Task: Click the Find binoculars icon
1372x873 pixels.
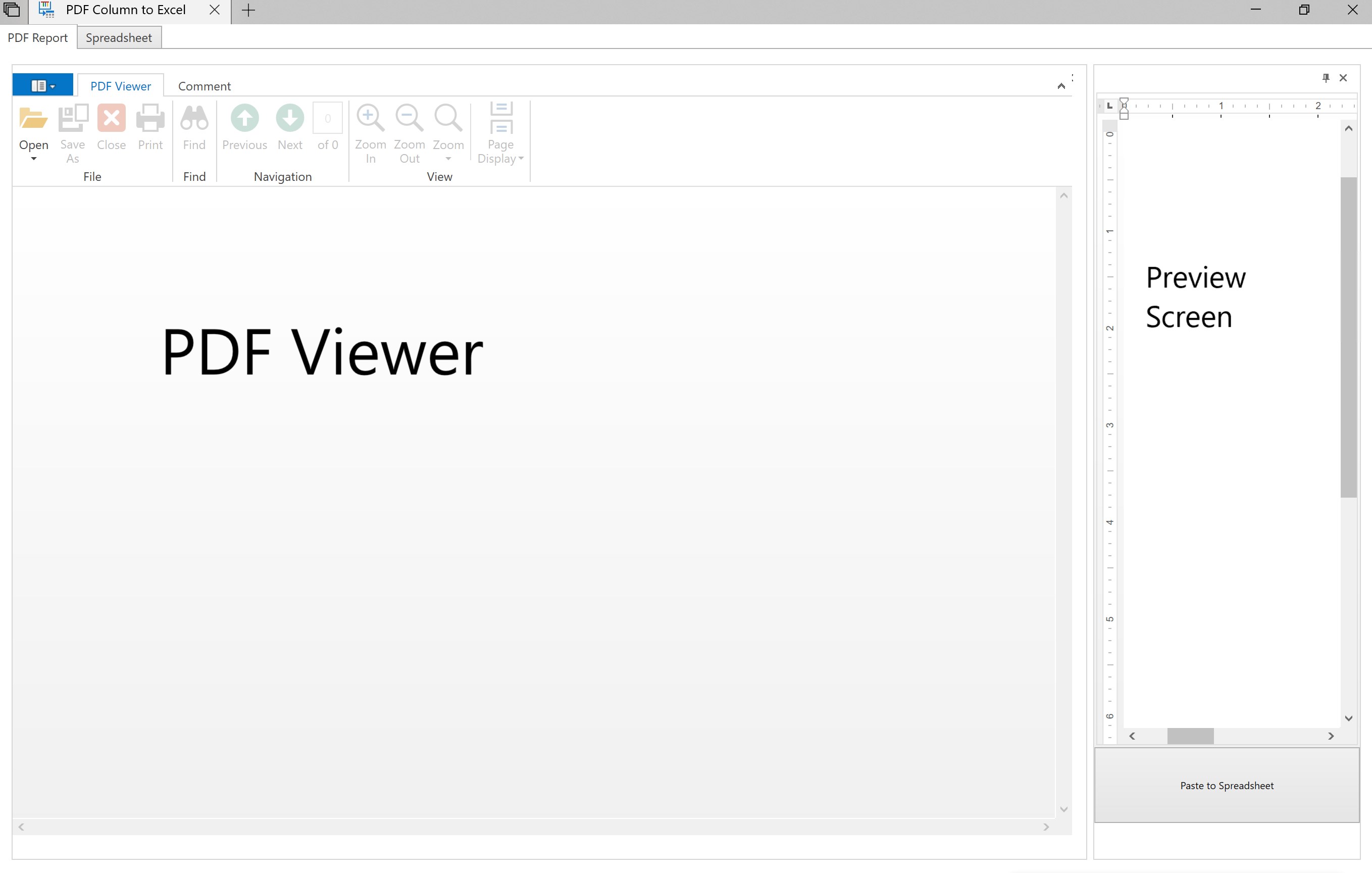Action: pyautogui.click(x=194, y=119)
